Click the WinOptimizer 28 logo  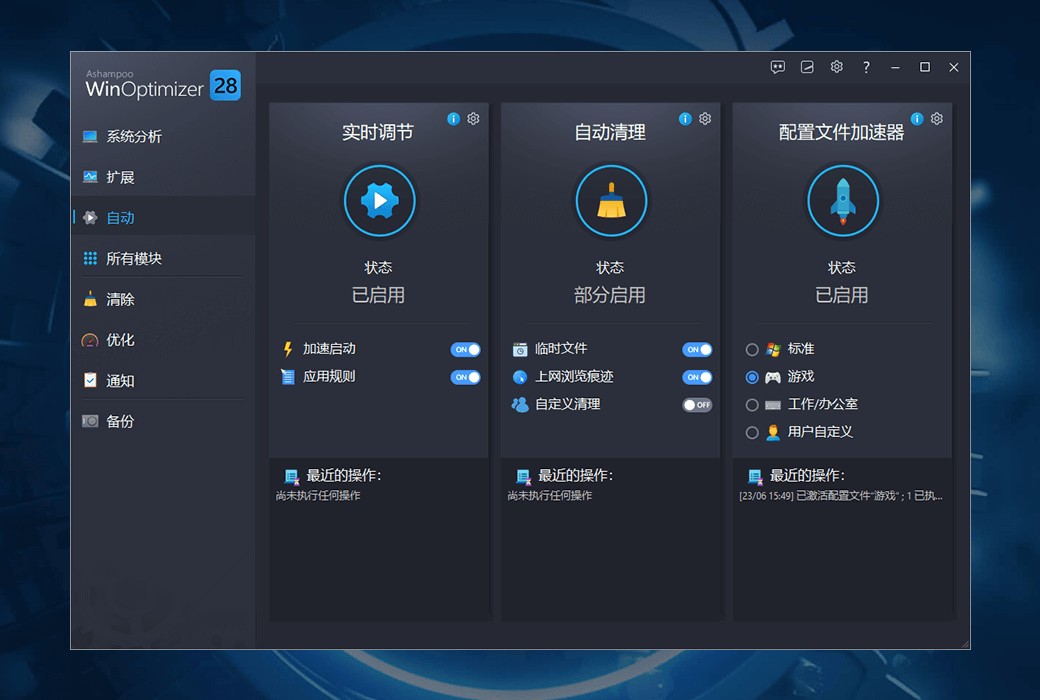coord(163,86)
